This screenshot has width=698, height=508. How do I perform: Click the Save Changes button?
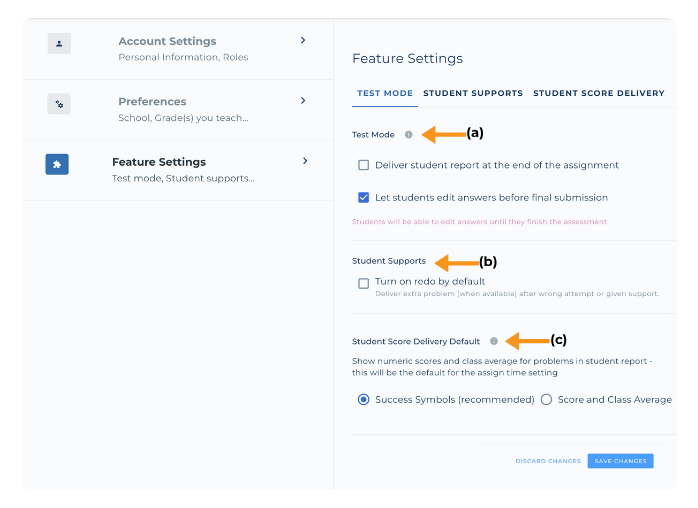click(x=620, y=461)
